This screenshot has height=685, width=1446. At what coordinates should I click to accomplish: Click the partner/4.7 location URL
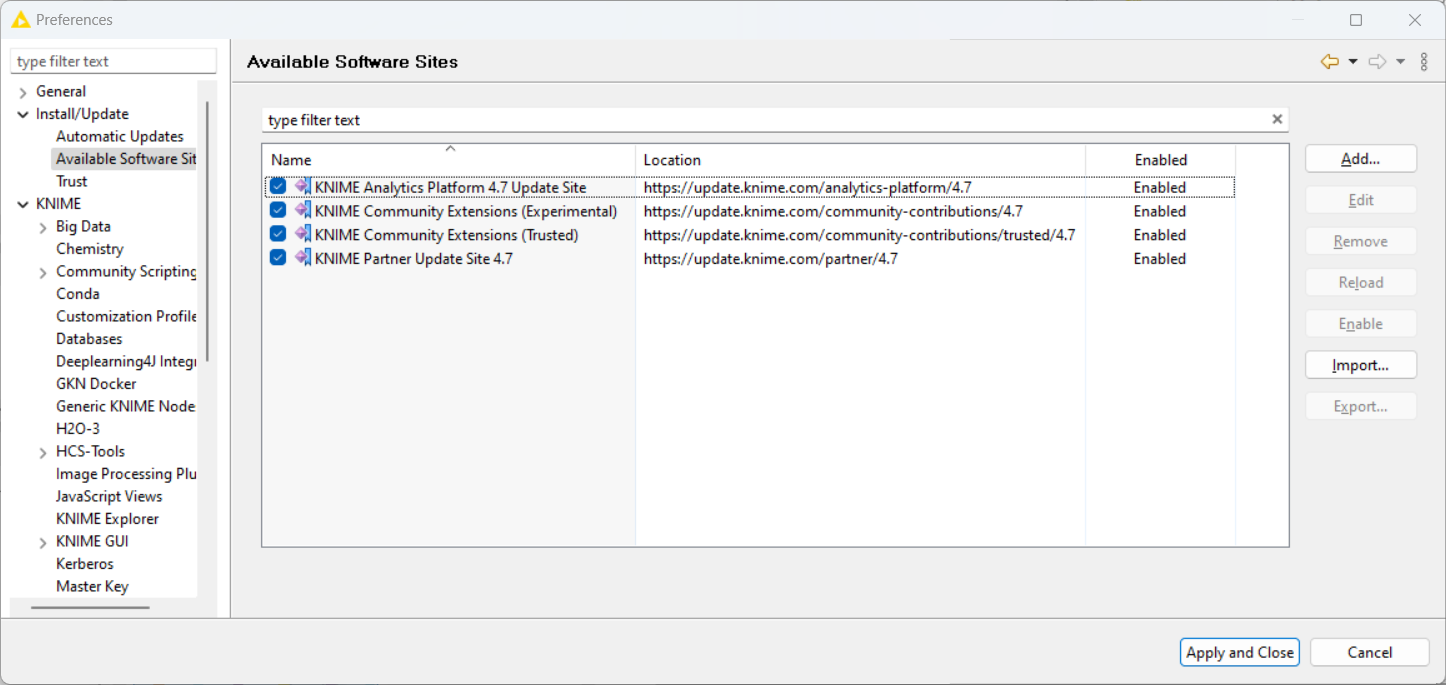[770, 258]
